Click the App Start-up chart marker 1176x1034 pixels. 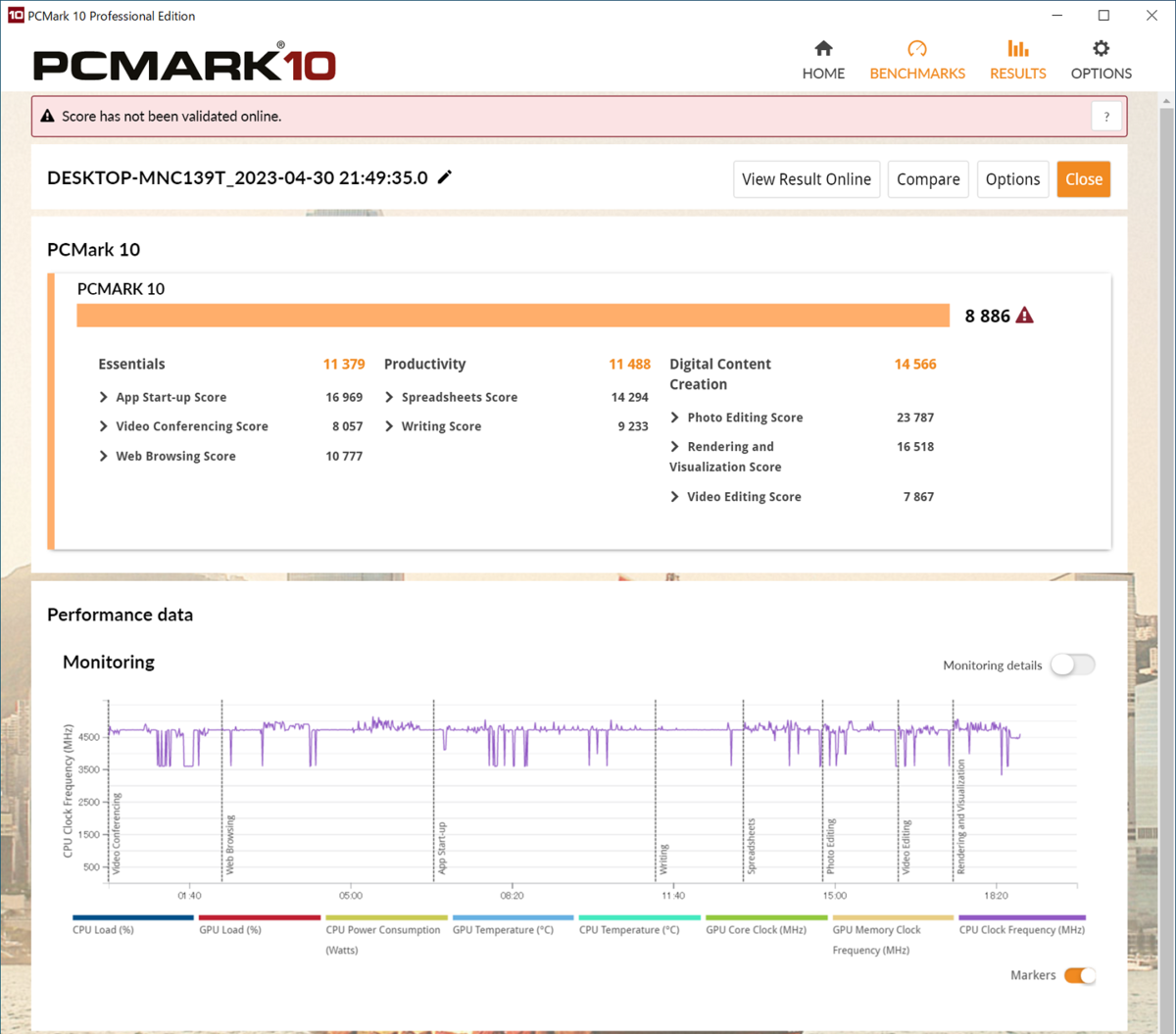[x=442, y=848]
